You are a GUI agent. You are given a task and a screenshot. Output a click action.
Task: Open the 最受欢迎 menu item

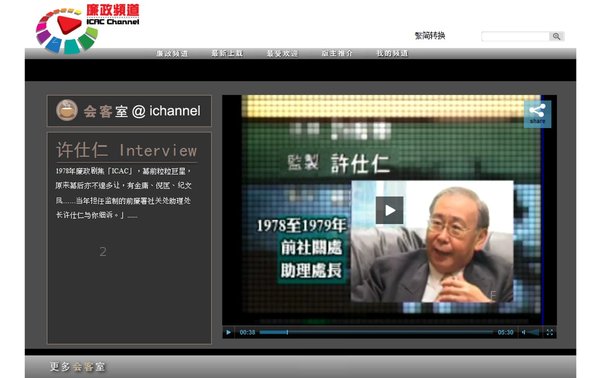click(282, 53)
